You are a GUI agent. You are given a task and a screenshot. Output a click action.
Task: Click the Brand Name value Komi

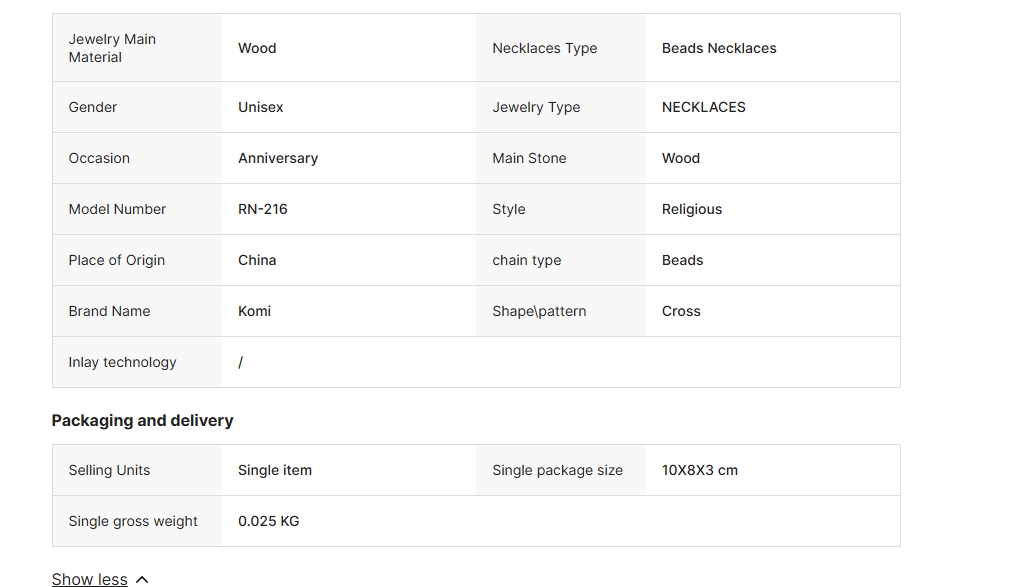(x=254, y=311)
